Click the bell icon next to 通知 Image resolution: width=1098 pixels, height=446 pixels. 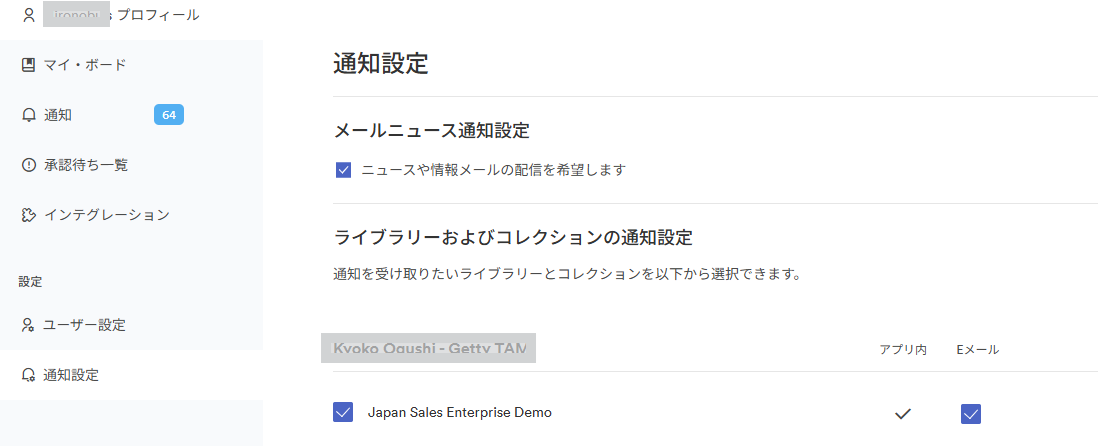click(29, 116)
